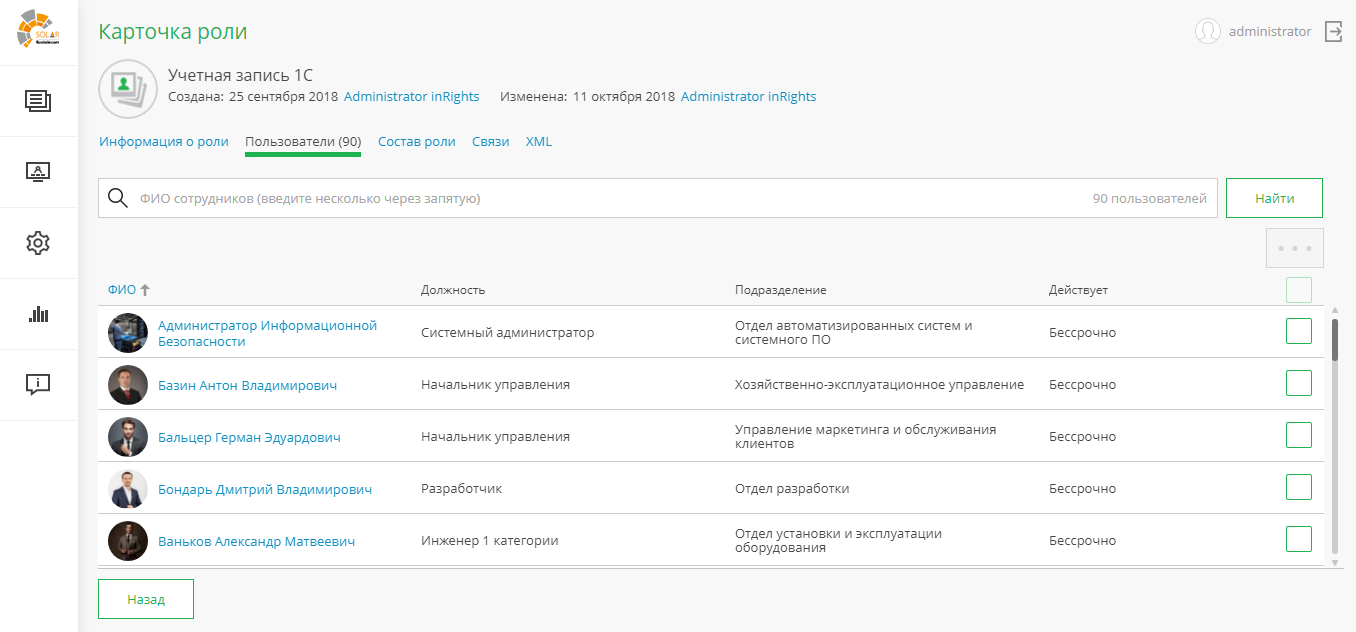1356x632 pixels.
Task: Click the Solar logo icon in sidebar
Action: click(38, 29)
